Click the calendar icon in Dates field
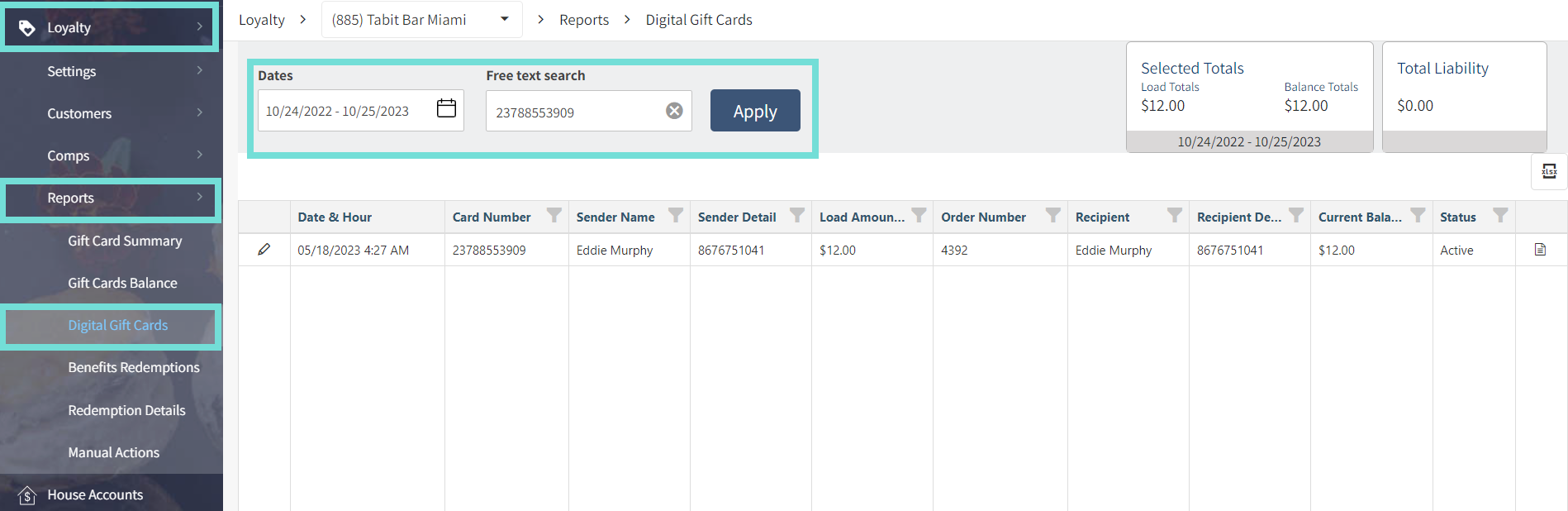The width and height of the screenshot is (1568, 511). click(446, 108)
